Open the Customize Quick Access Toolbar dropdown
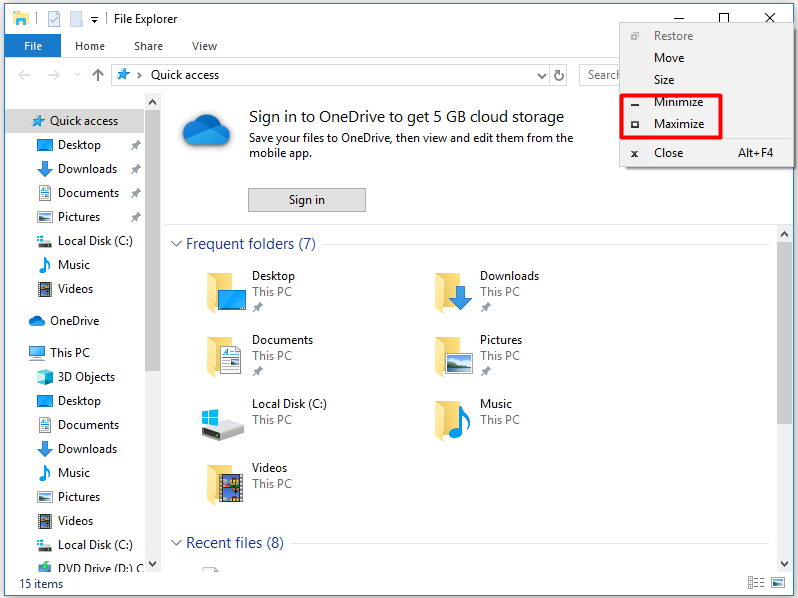Image resolution: width=798 pixels, height=598 pixels. coord(94,20)
